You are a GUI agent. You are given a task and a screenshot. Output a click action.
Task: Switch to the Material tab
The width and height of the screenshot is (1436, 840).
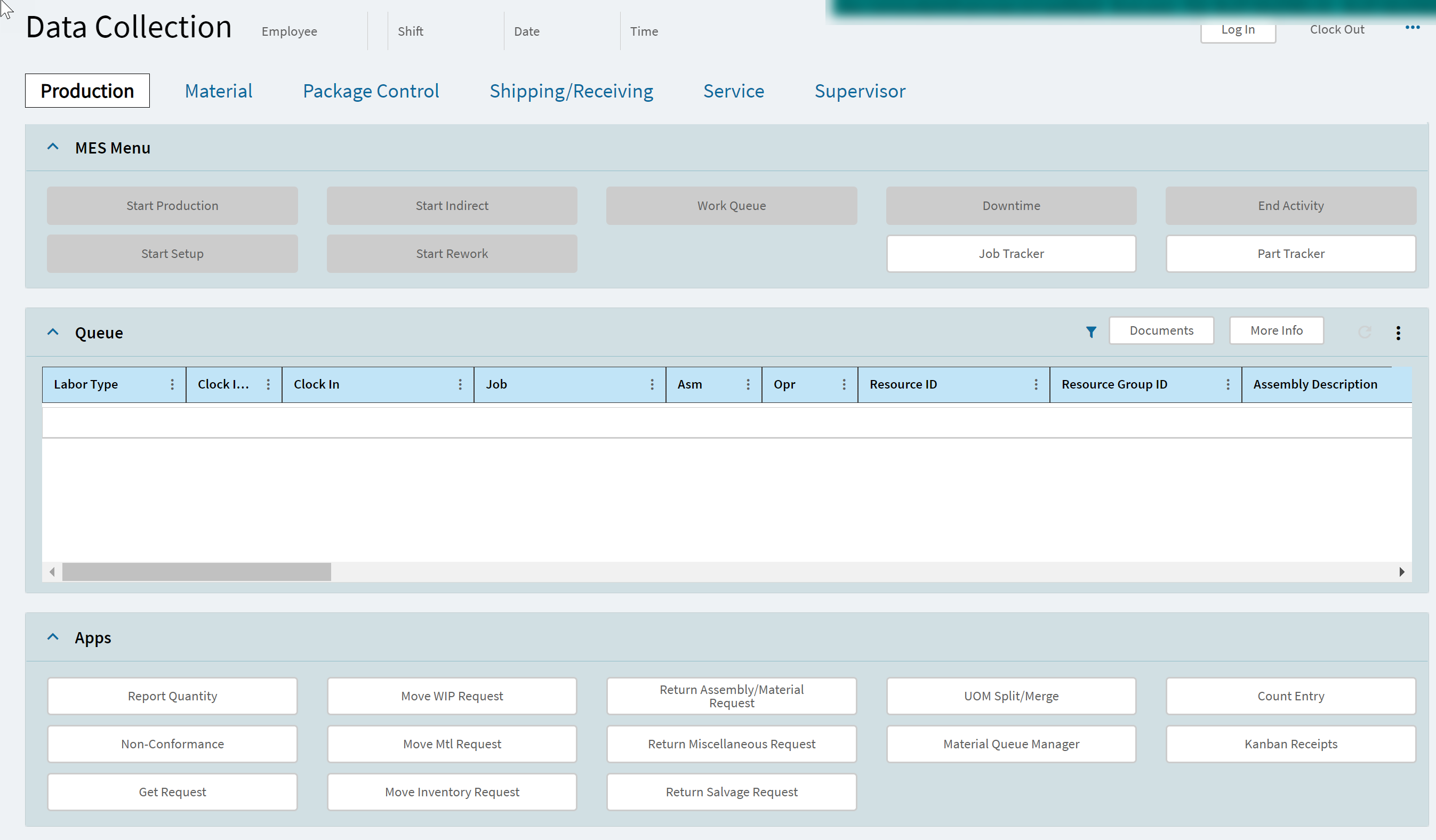(x=218, y=91)
